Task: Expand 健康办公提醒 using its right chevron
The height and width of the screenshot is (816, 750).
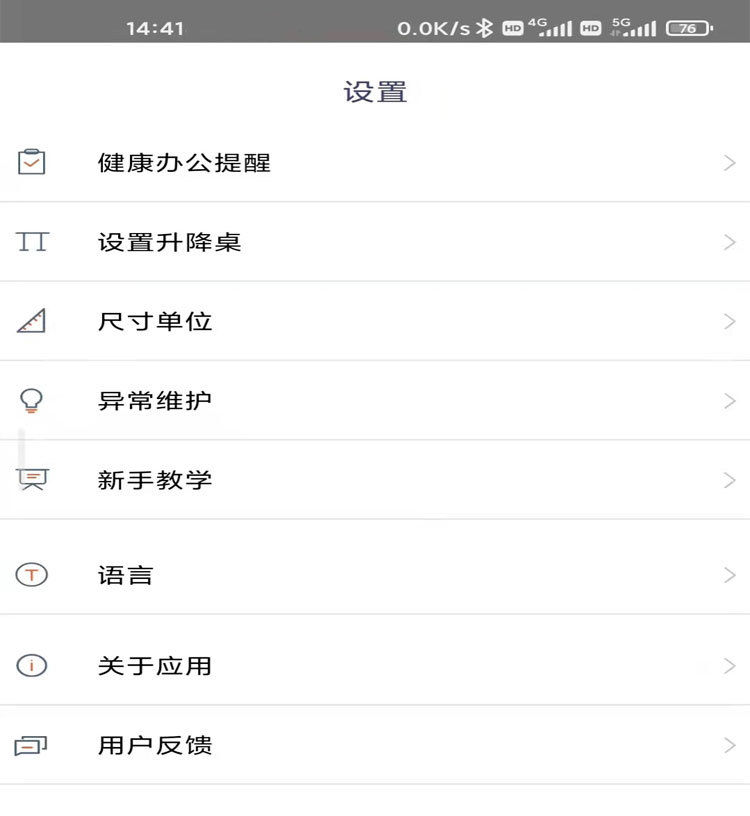Action: (729, 162)
